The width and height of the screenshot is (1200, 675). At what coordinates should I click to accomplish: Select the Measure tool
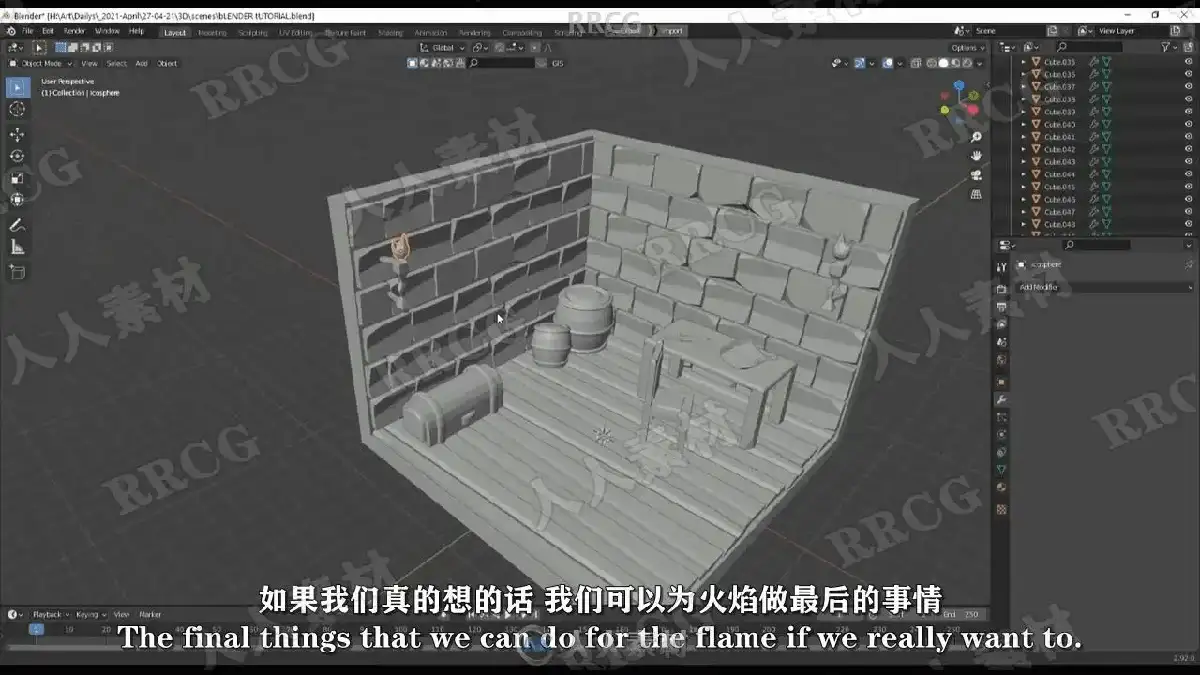pos(17,247)
